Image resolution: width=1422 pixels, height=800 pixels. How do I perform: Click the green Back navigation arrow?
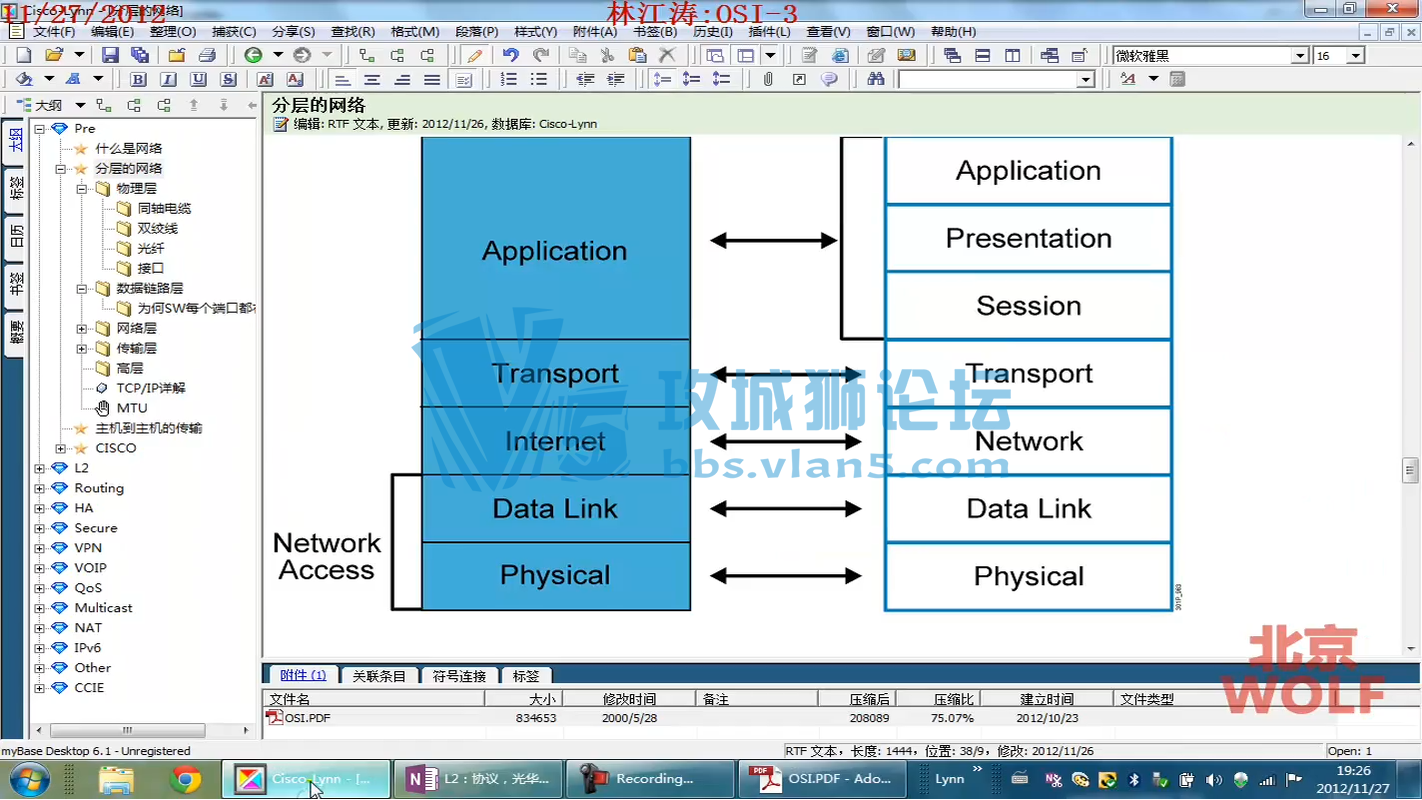[253, 56]
